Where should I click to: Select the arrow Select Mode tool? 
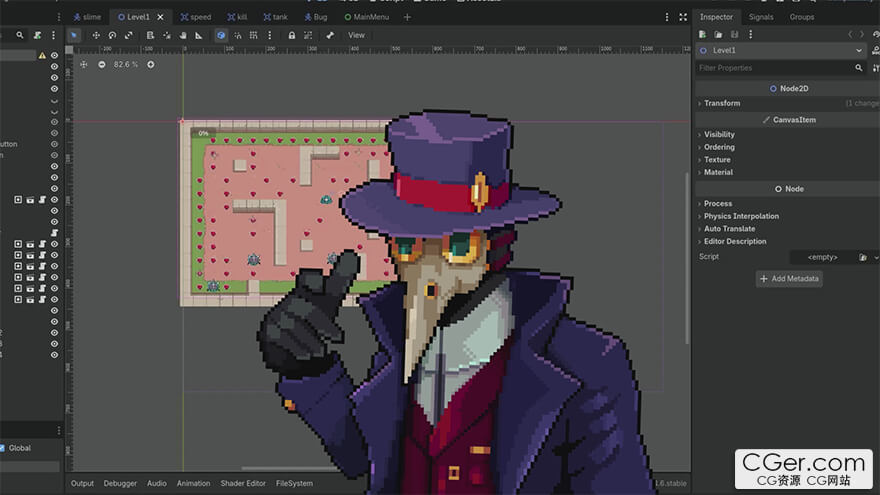(74, 35)
